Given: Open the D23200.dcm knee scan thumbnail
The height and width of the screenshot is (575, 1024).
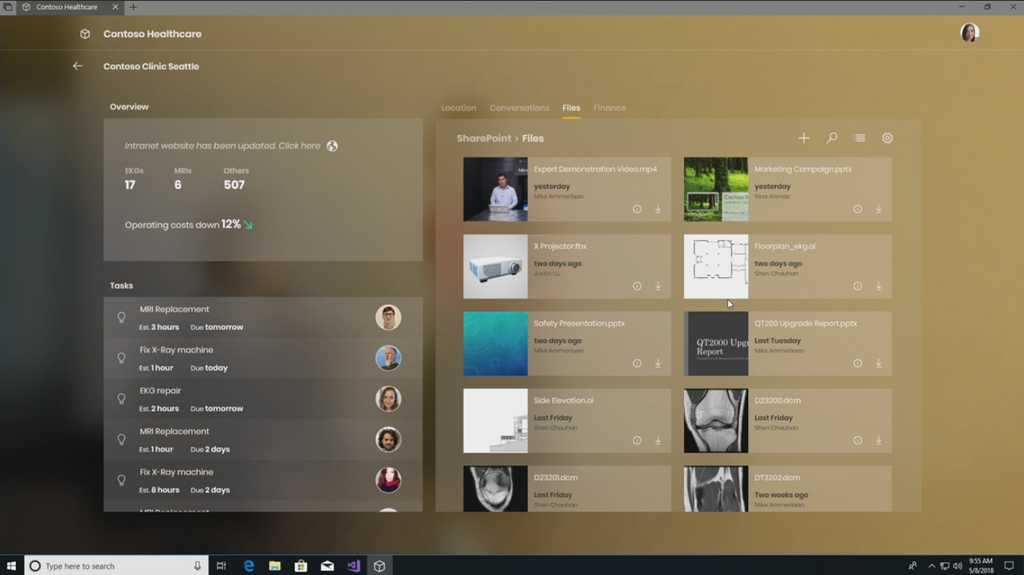Looking at the screenshot, I should tap(716, 421).
